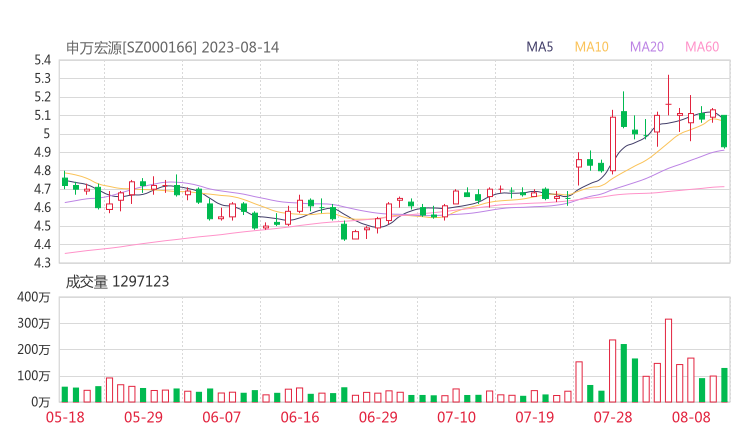
Task: Click the 4.6 price axis label
Action: point(42,207)
